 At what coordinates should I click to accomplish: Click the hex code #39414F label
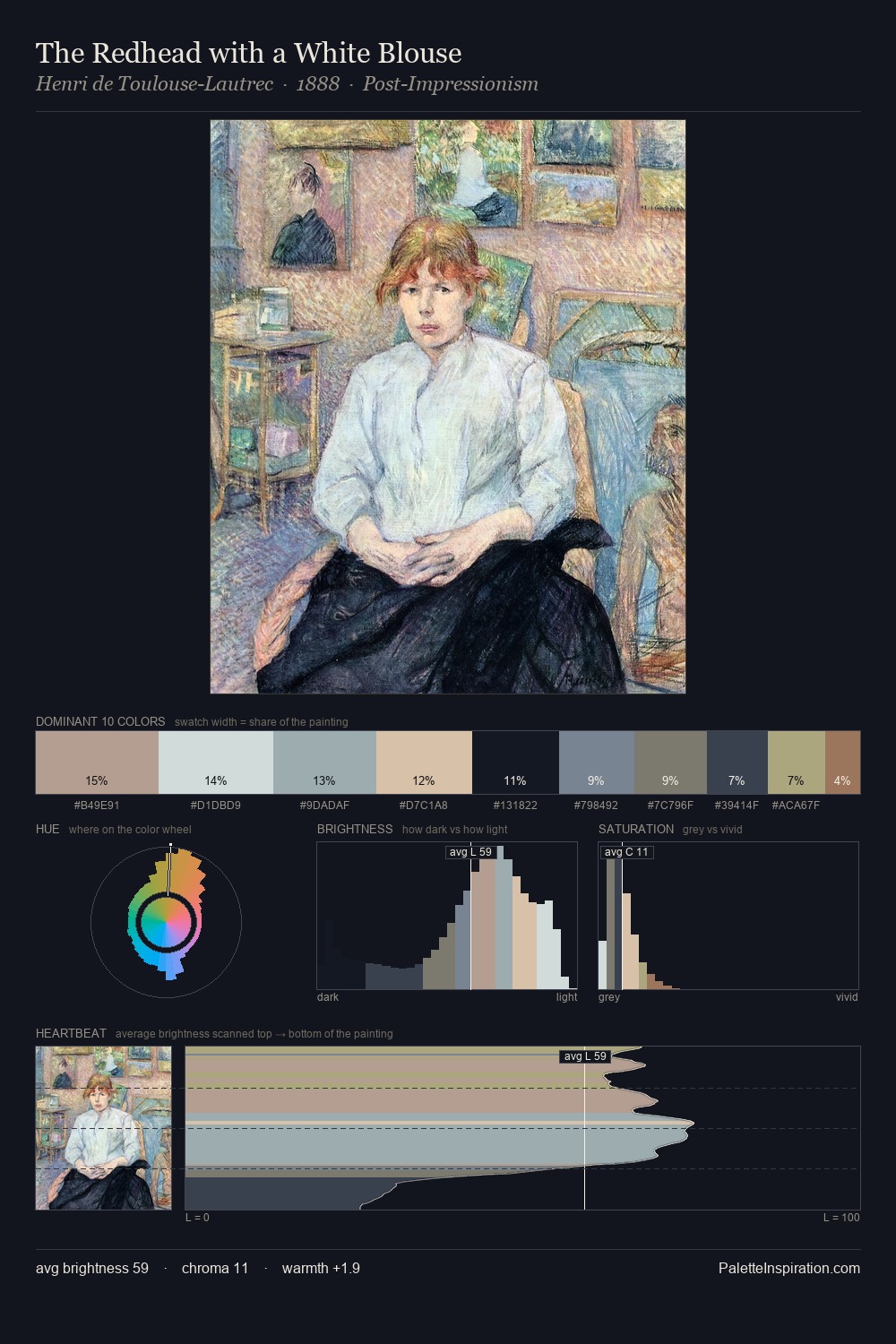[x=737, y=806]
